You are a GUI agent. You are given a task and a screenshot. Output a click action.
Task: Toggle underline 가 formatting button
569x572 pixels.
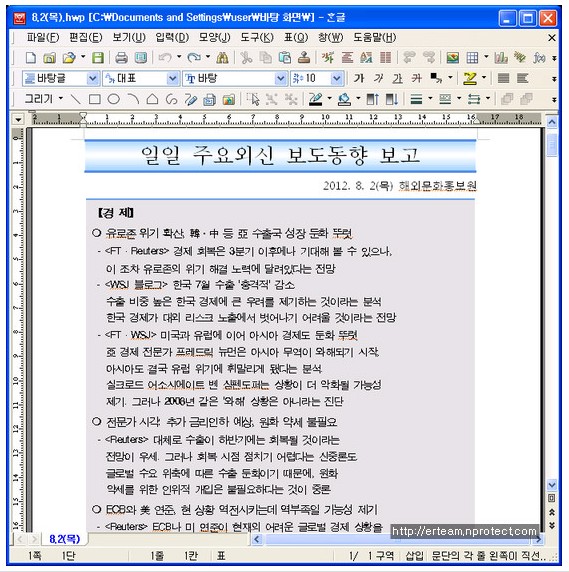[x=397, y=78]
